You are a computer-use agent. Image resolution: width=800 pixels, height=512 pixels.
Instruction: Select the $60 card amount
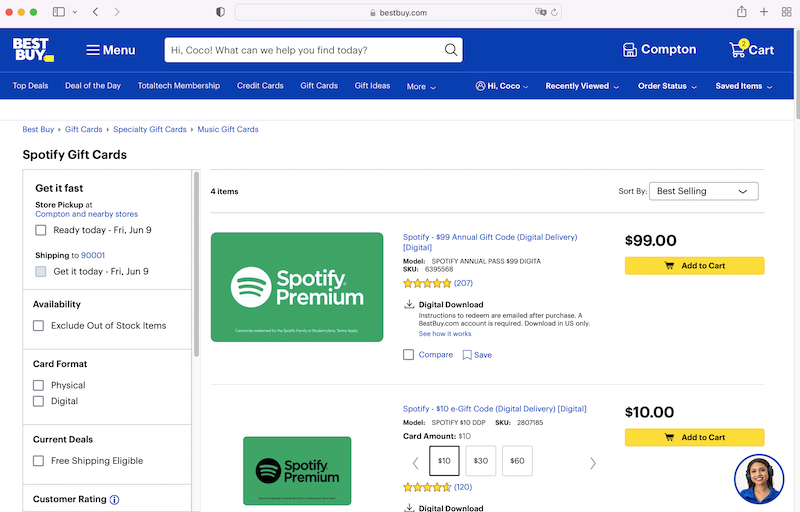click(x=517, y=461)
